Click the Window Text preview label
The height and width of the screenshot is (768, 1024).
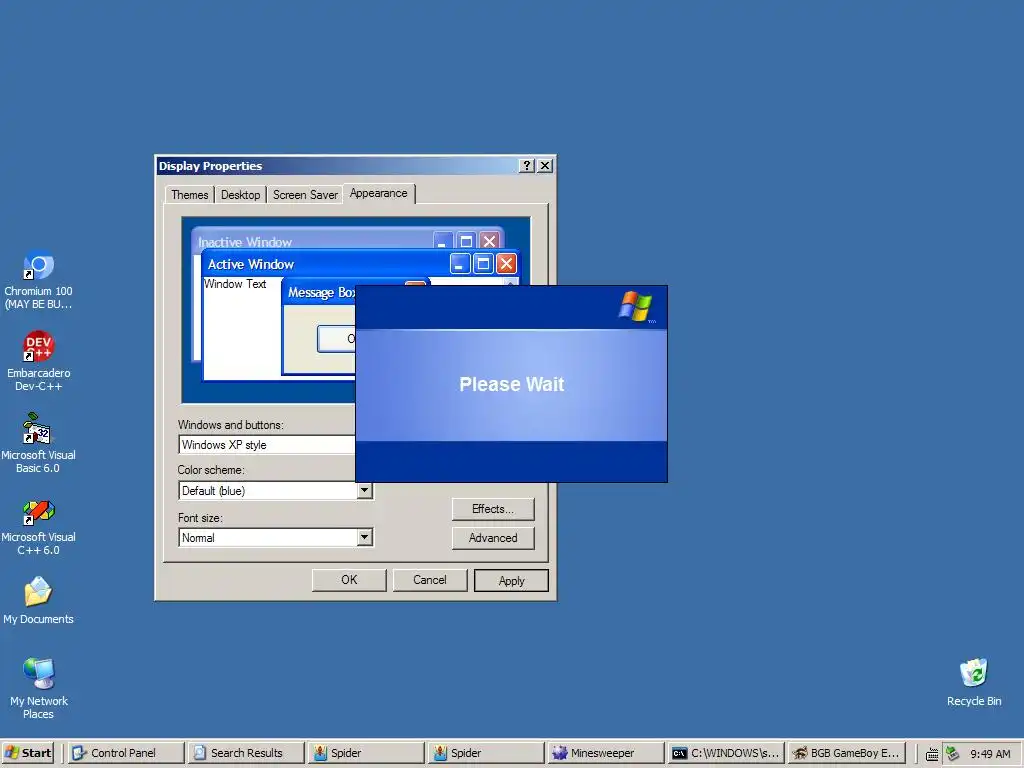[235, 284]
